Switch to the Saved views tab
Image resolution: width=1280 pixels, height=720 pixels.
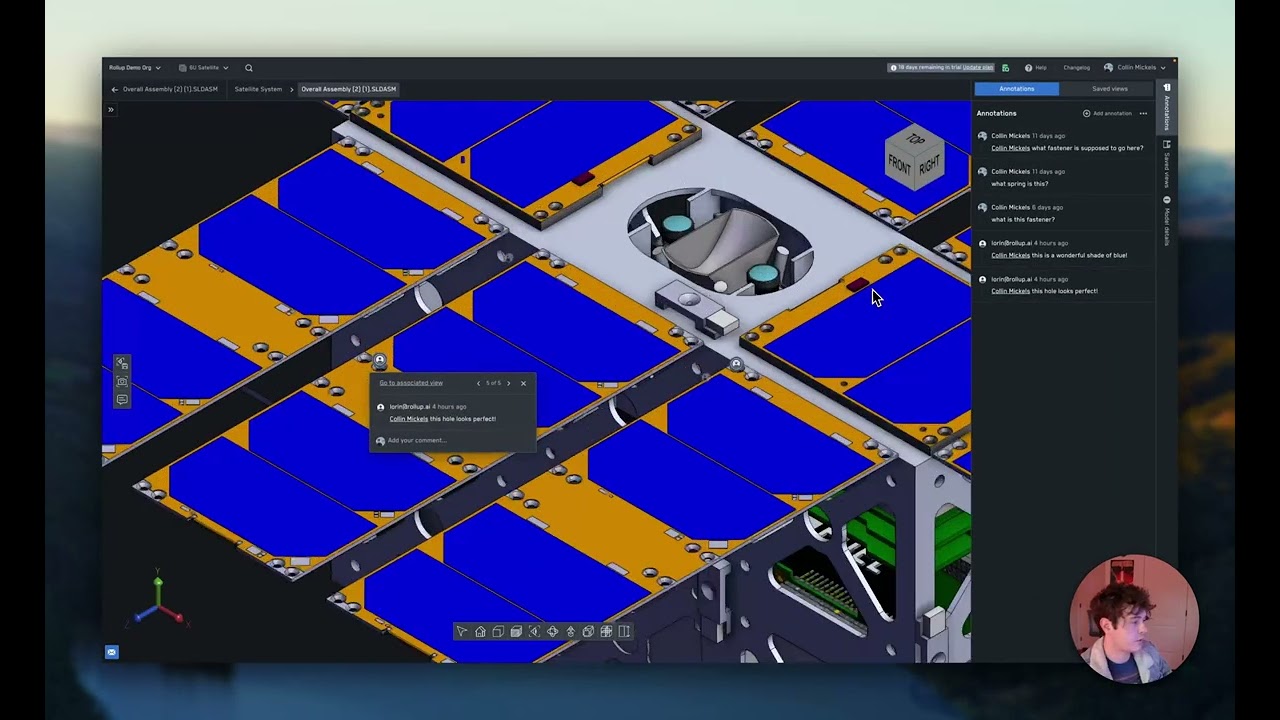[x=1109, y=89]
